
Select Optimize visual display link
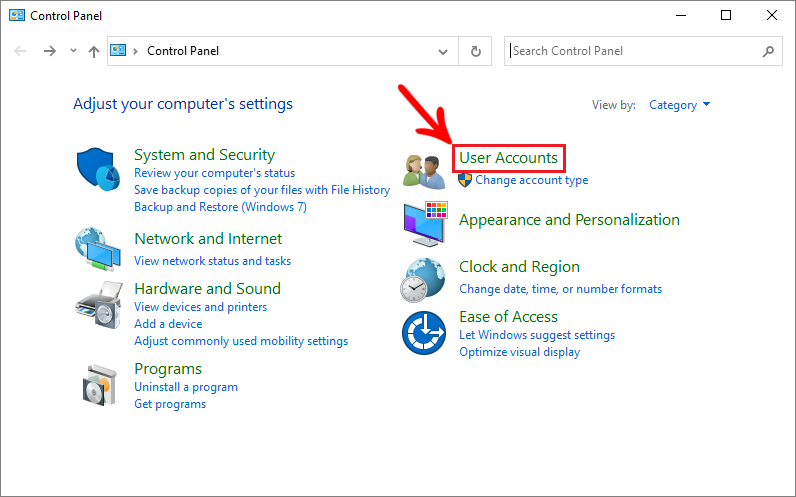pyautogui.click(x=519, y=352)
